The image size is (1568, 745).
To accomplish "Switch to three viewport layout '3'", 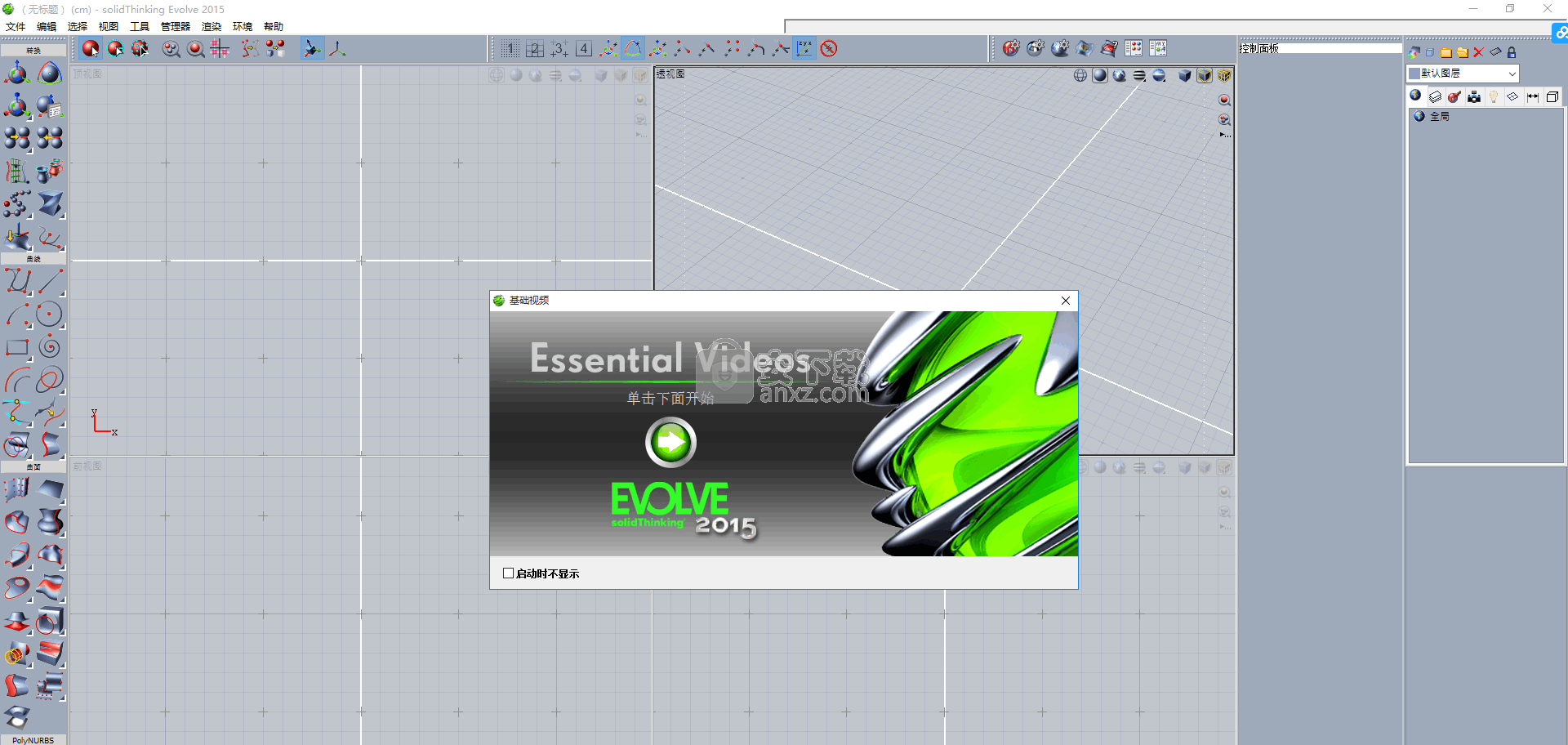I will click(x=559, y=49).
